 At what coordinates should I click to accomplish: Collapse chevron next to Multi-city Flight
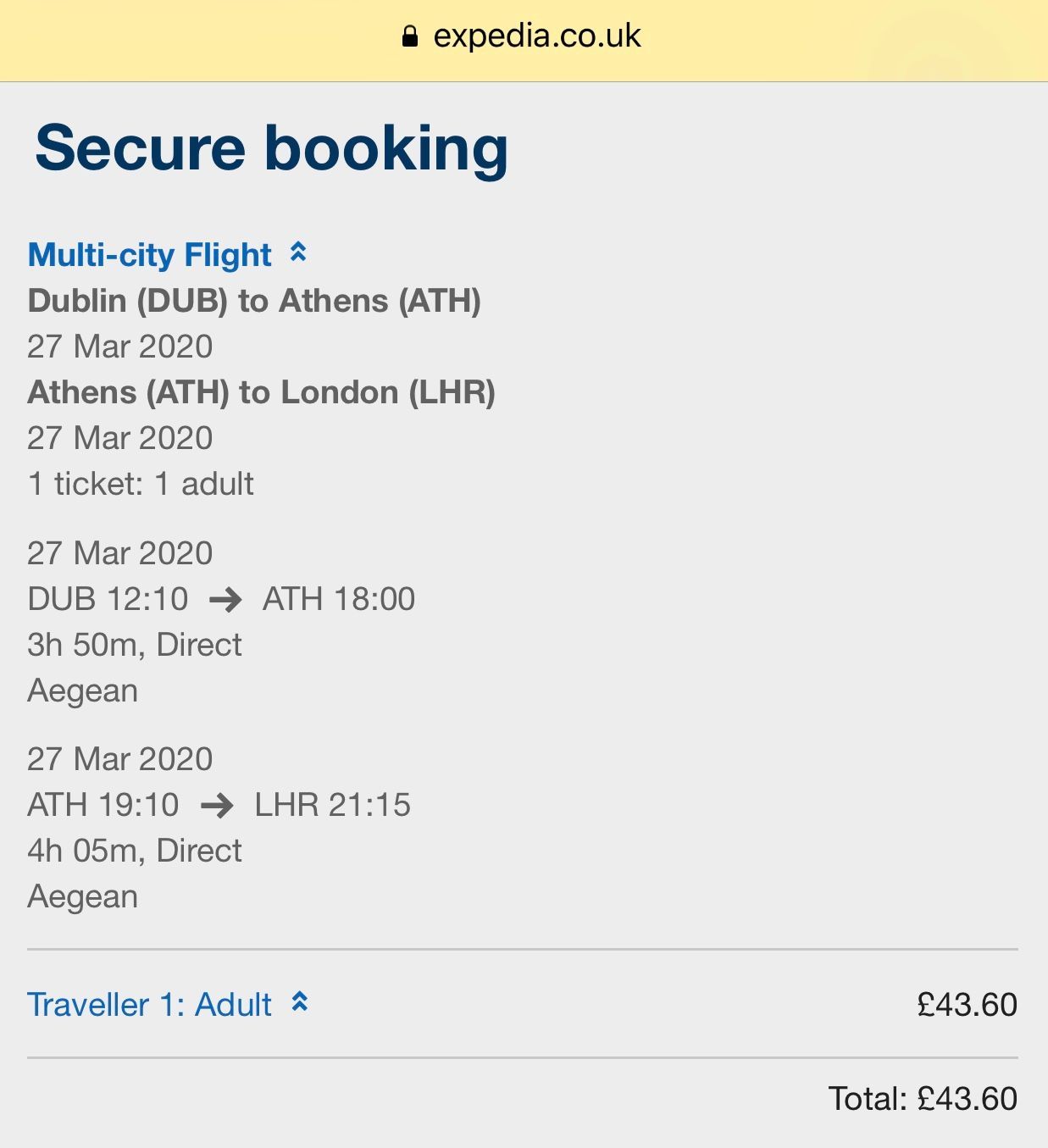pos(298,252)
